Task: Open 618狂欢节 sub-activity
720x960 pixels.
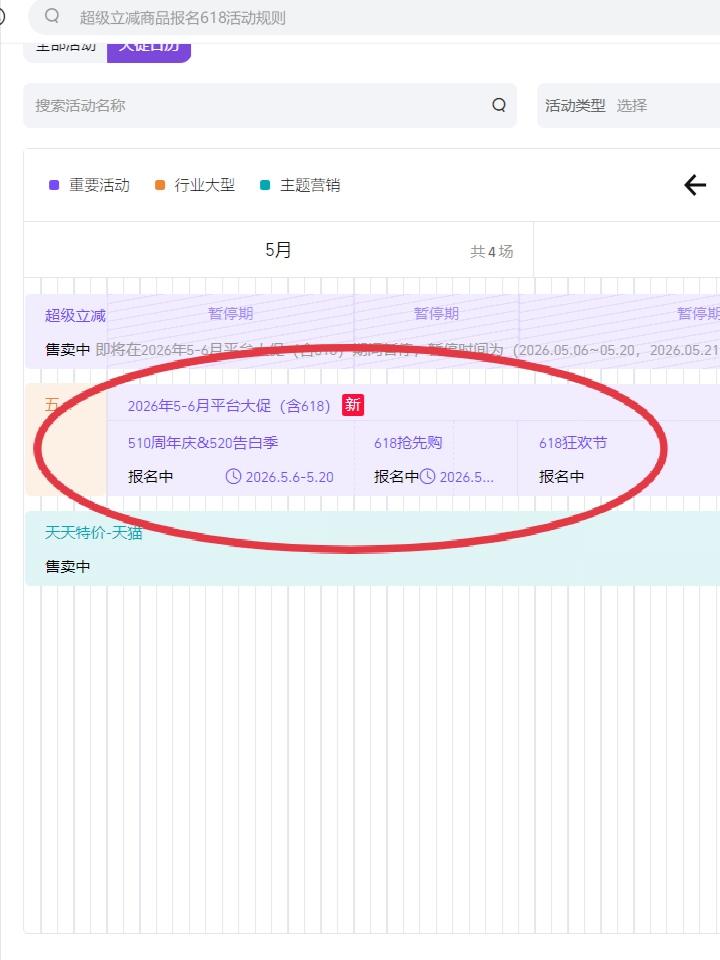Action: click(x=573, y=443)
